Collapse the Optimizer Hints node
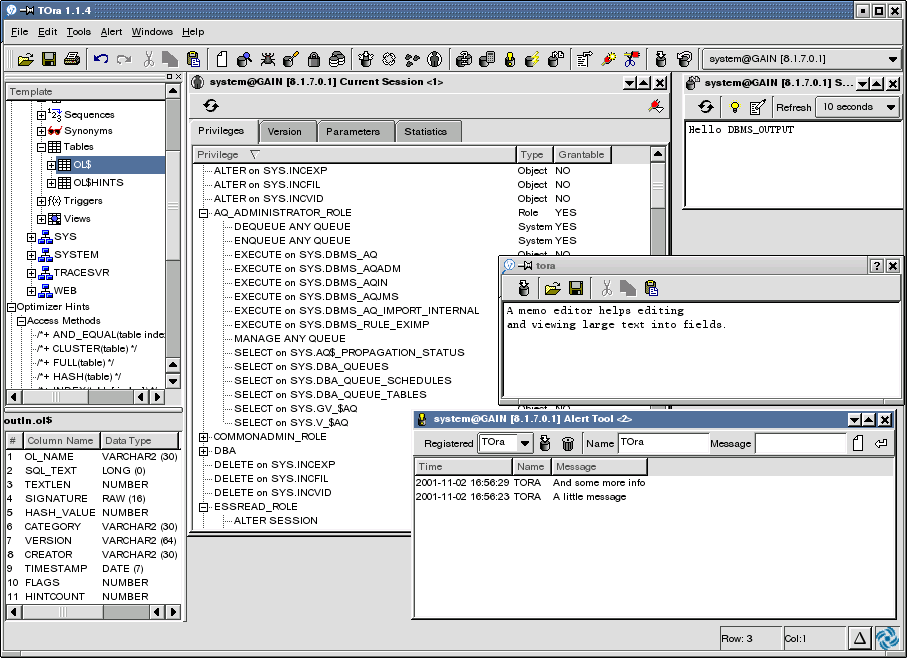Screen dimensions: 907x658 11,307
